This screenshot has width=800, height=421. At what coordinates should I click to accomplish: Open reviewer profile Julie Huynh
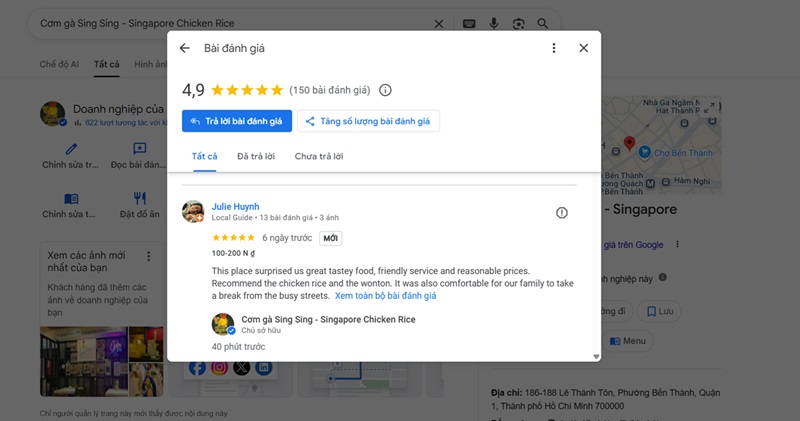235,206
